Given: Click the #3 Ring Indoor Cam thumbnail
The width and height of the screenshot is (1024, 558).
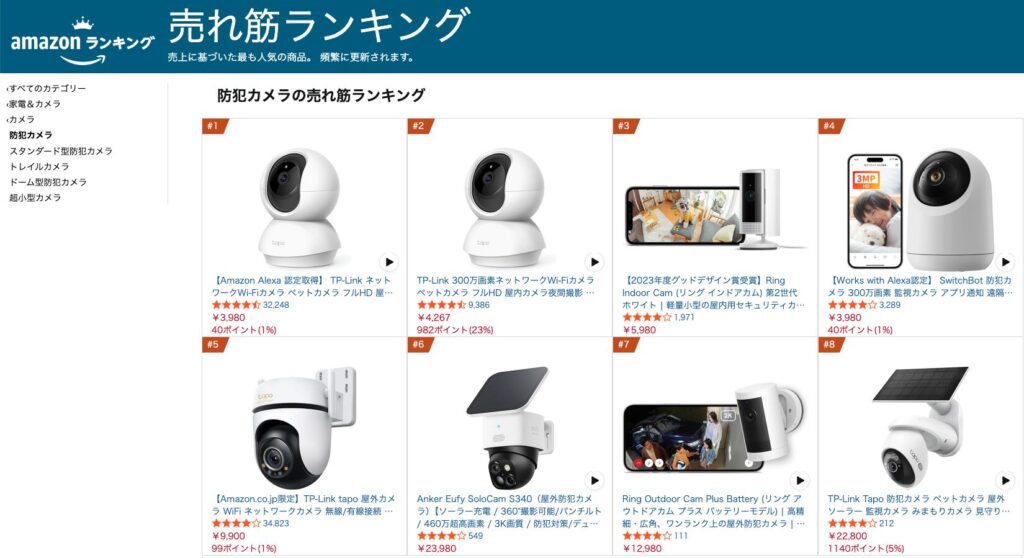Looking at the screenshot, I should pos(713,208).
